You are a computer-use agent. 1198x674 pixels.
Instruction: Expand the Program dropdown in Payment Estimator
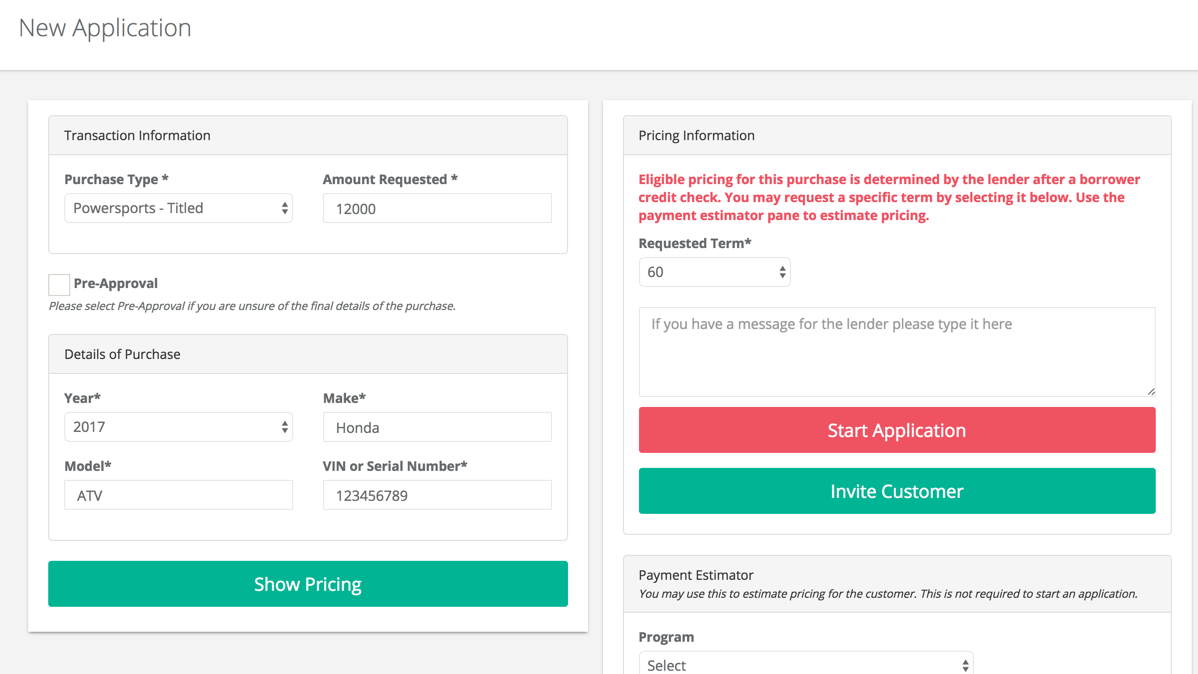coord(805,664)
